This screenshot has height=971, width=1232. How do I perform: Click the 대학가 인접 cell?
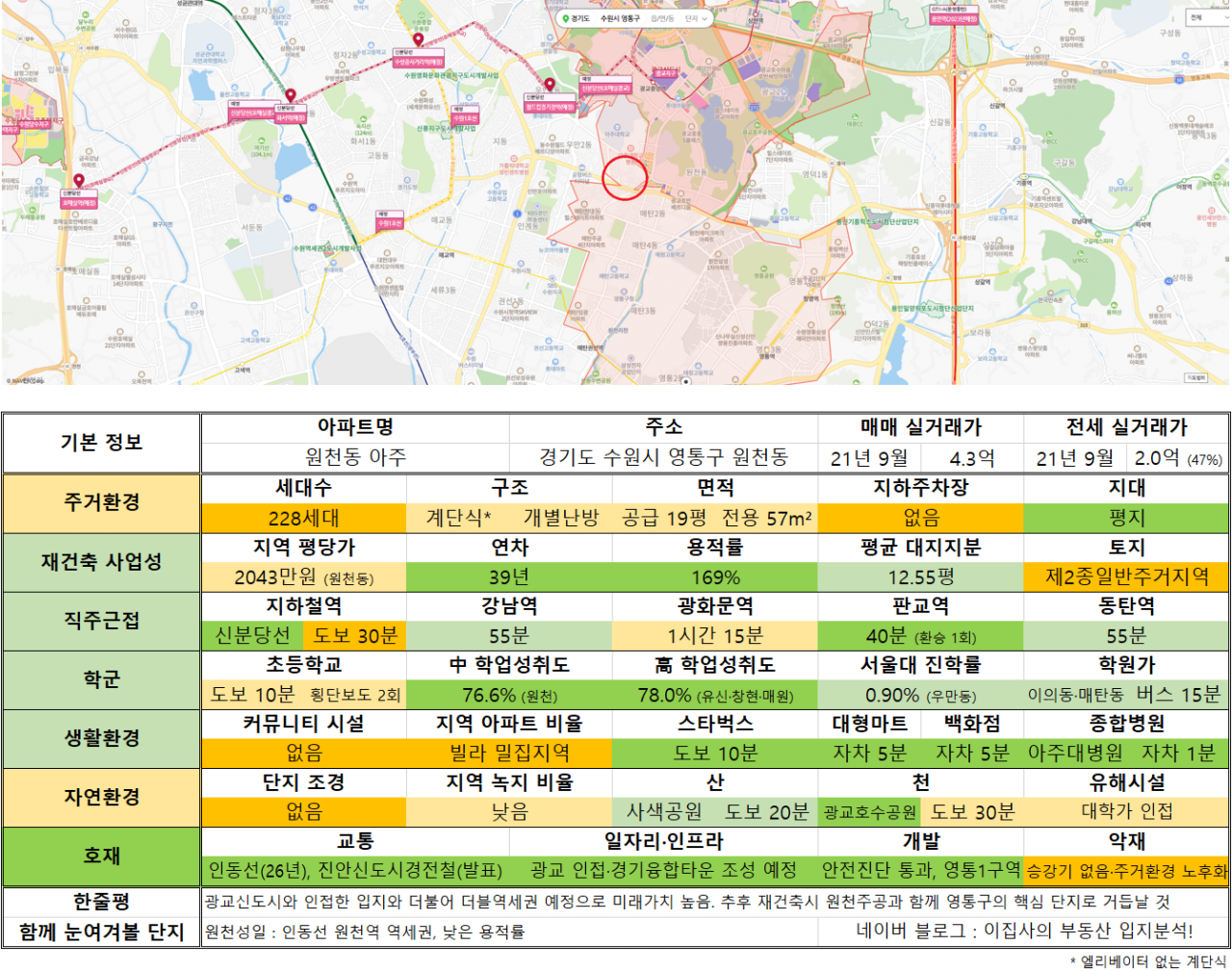coord(1126,812)
